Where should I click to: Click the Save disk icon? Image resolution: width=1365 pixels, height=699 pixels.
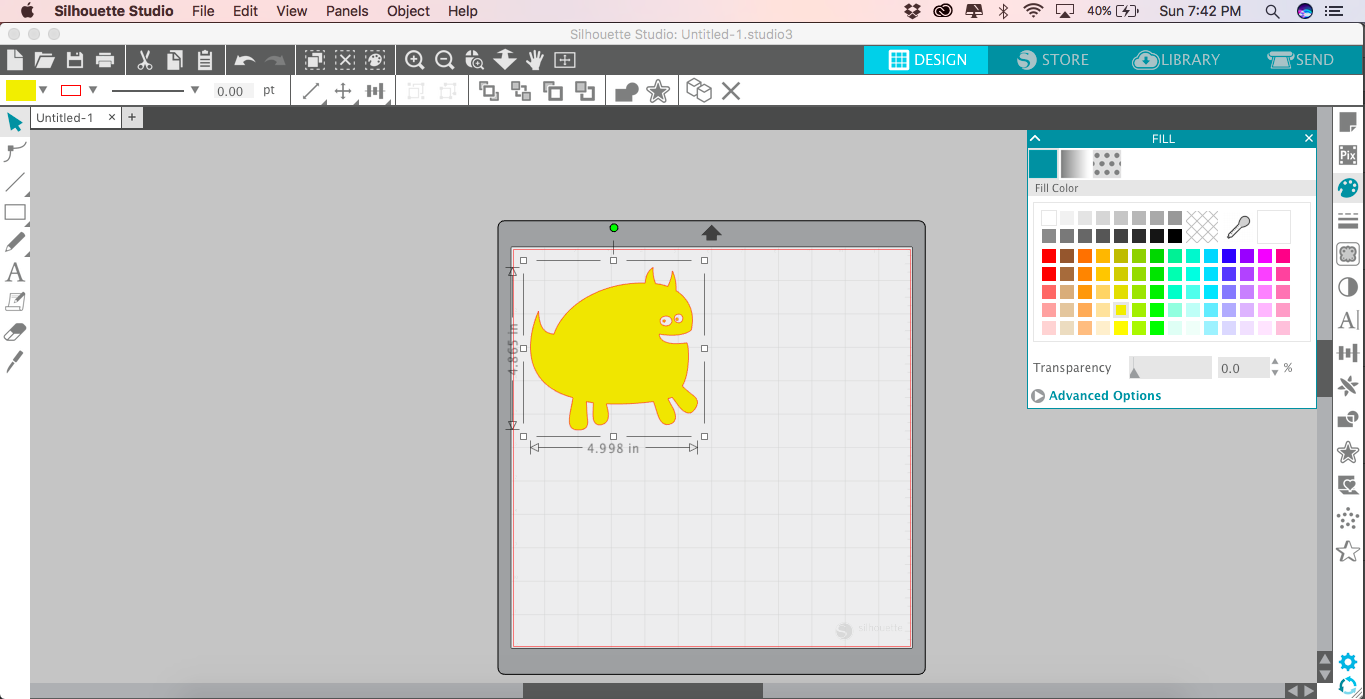pos(74,60)
